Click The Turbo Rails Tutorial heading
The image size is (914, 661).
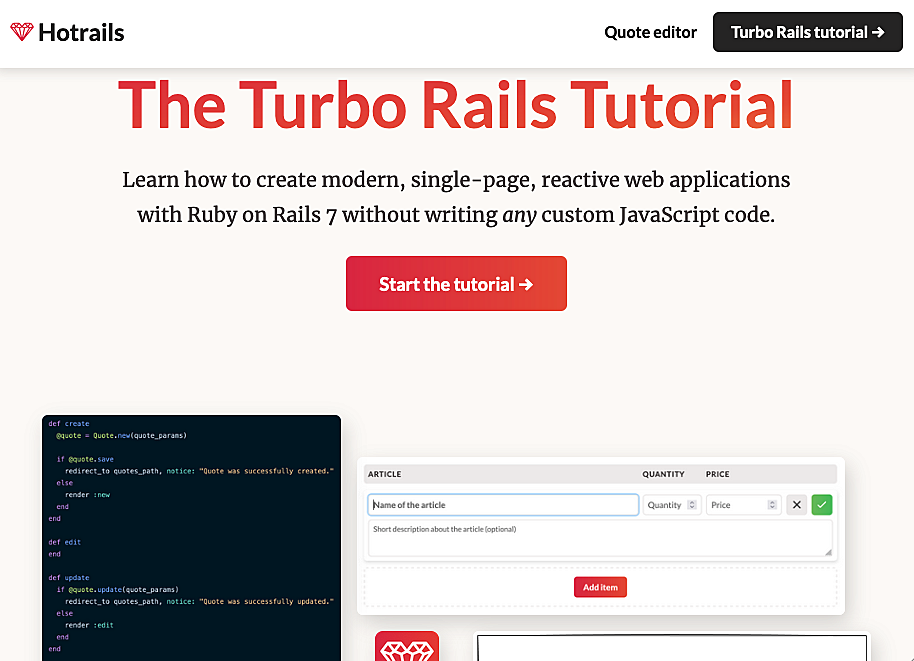(x=455, y=105)
